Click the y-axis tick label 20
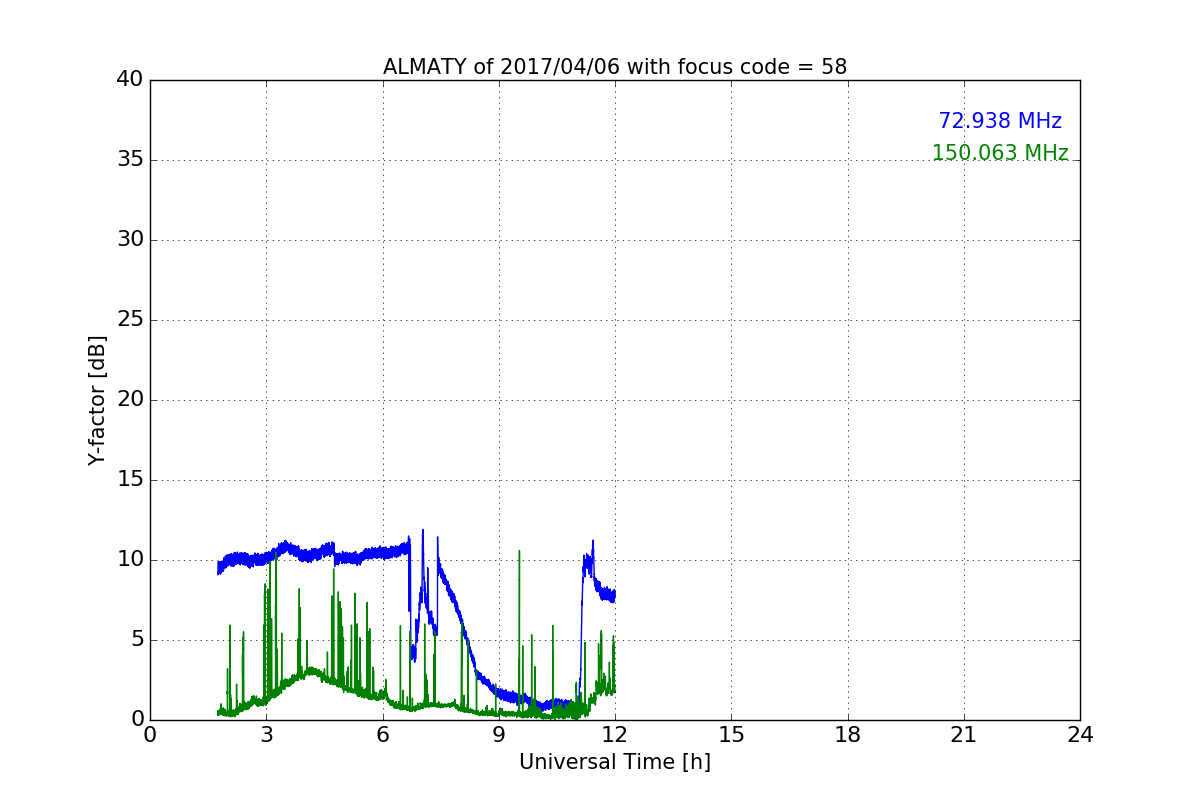The image size is (1200, 800). [x=130, y=400]
